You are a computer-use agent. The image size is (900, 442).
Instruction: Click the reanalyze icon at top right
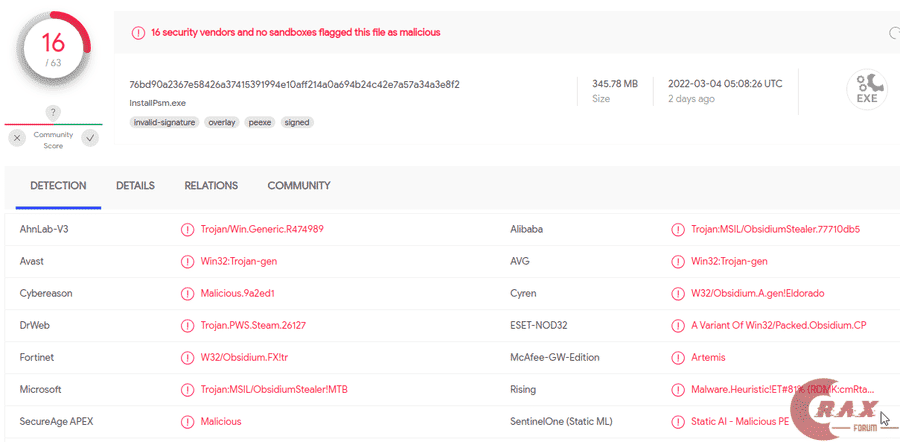coord(894,33)
